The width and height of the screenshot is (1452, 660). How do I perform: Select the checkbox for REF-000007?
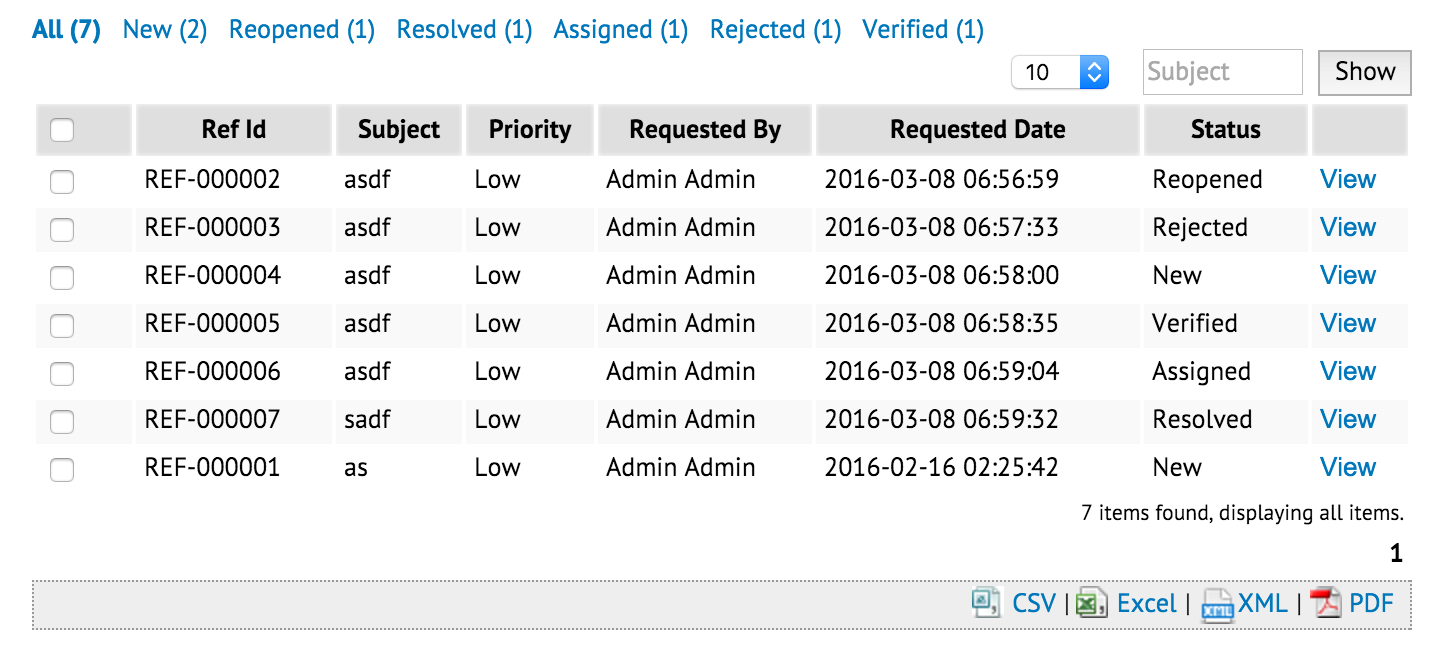62,421
